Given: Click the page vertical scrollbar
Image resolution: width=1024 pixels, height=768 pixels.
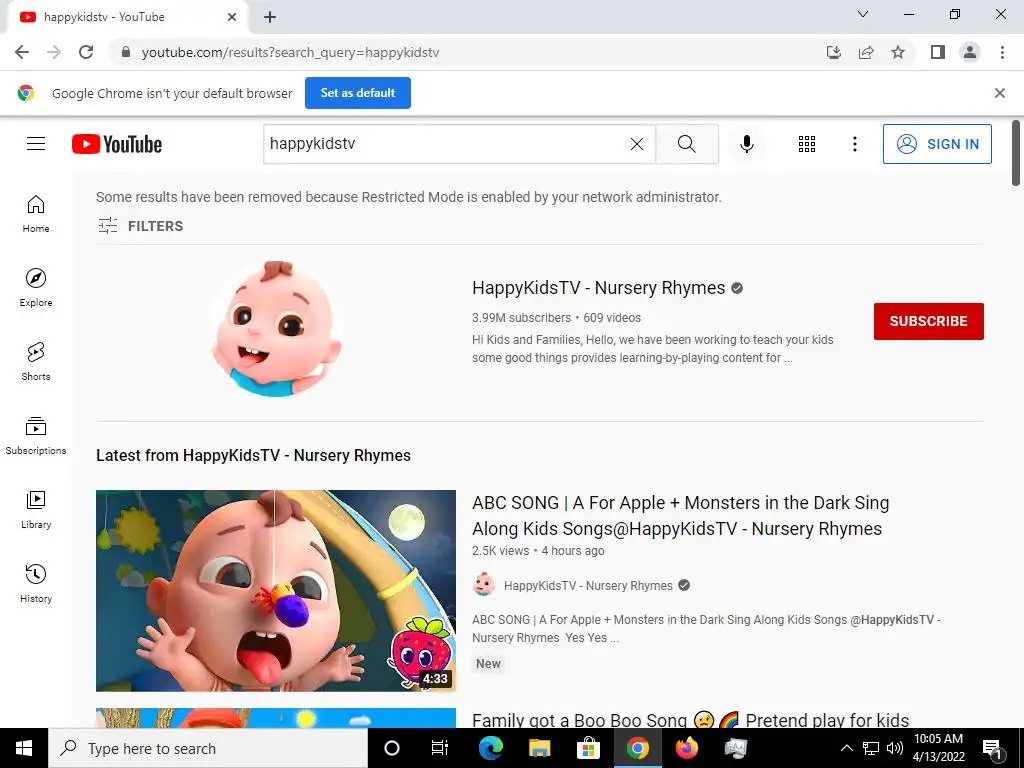Looking at the screenshot, I should [1016, 153].
